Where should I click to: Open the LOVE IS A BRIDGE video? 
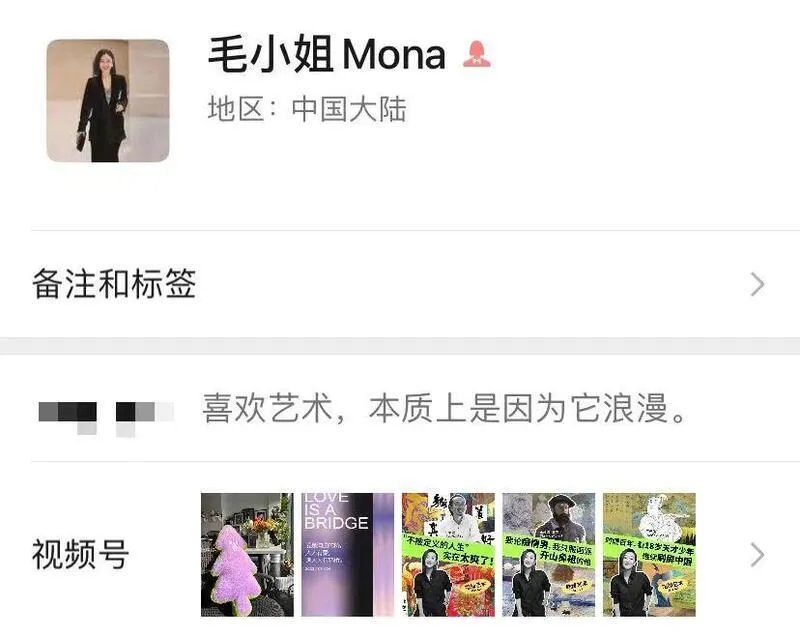(x=347, y=554)
